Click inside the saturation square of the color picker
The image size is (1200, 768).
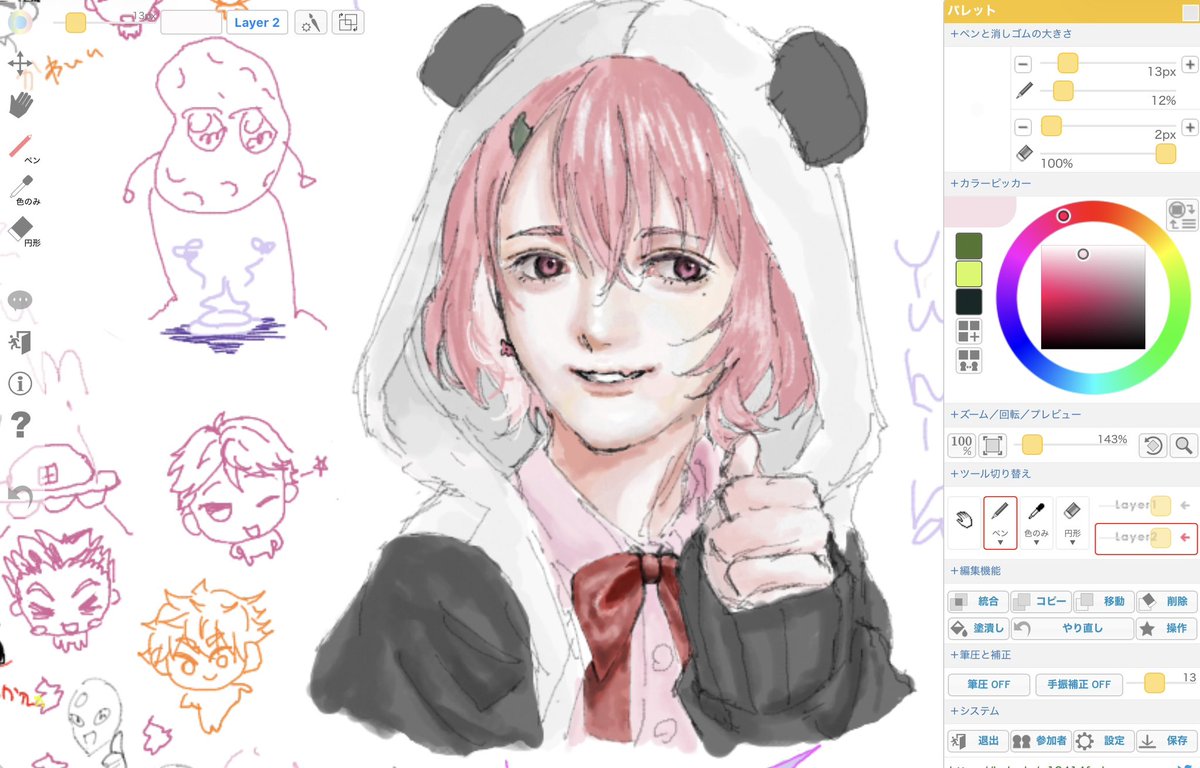1093,297
